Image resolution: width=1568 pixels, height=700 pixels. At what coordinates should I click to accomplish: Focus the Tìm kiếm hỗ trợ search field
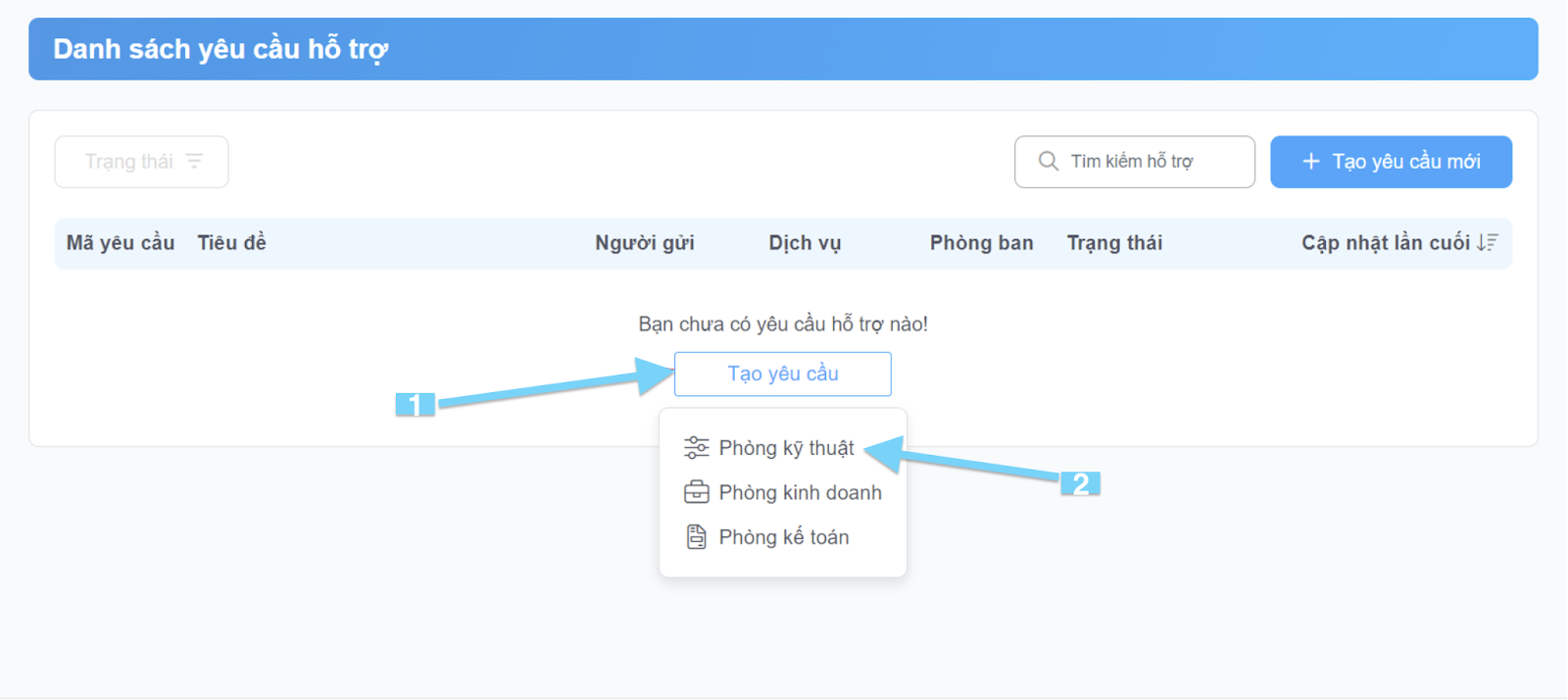(x=1135, y=162)
